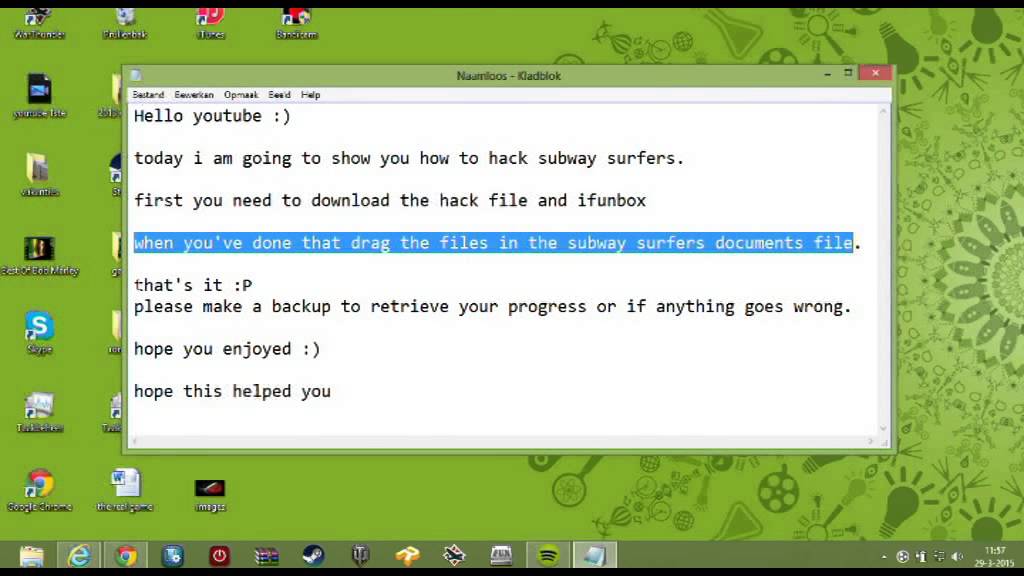Screen dimensions: 1024x576
Task: Select the Best Of Bob Marley desktop icon
Action: (x=39, y=255)
